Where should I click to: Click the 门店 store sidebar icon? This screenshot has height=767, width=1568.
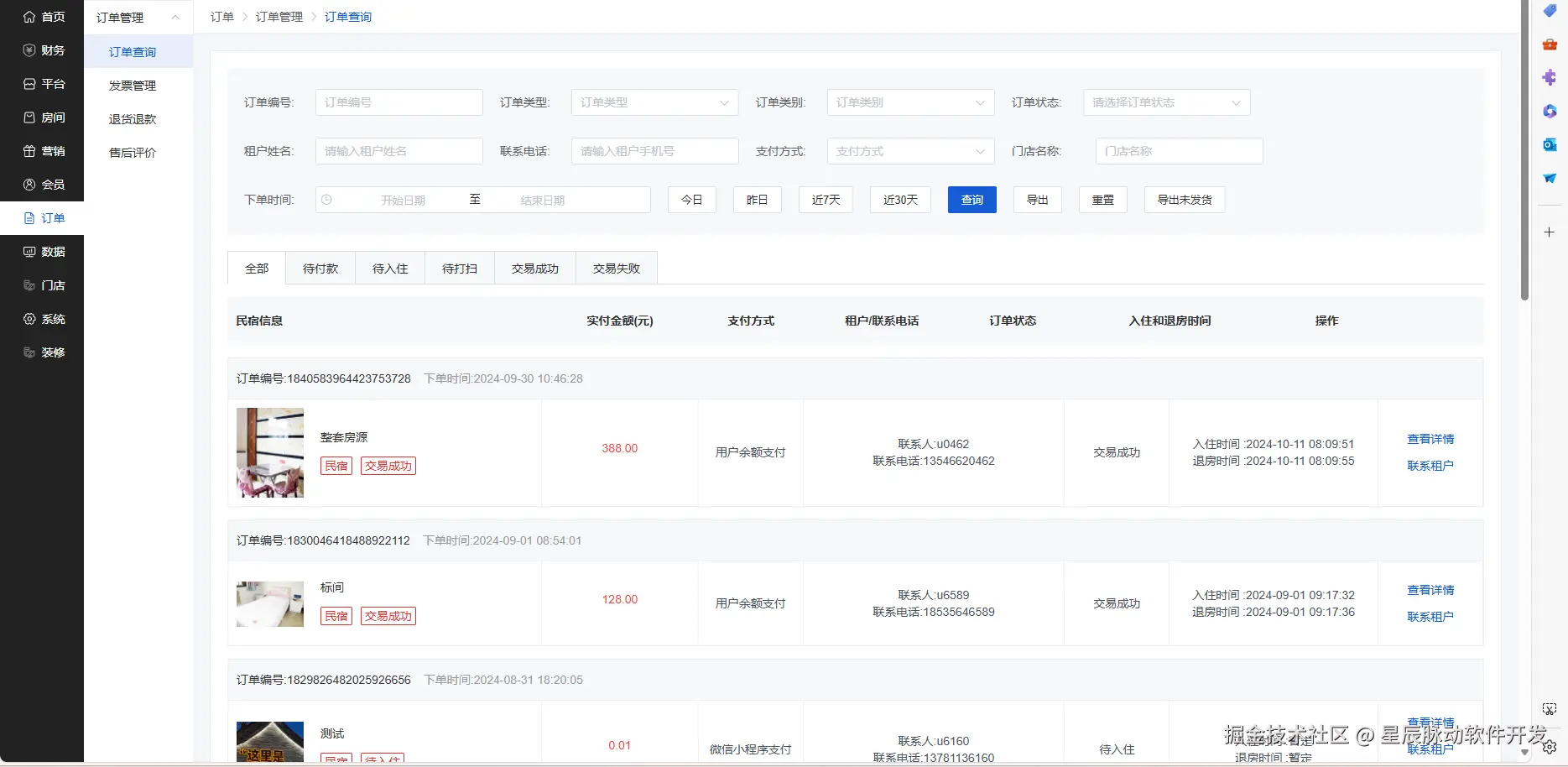[x=29, y=285]
